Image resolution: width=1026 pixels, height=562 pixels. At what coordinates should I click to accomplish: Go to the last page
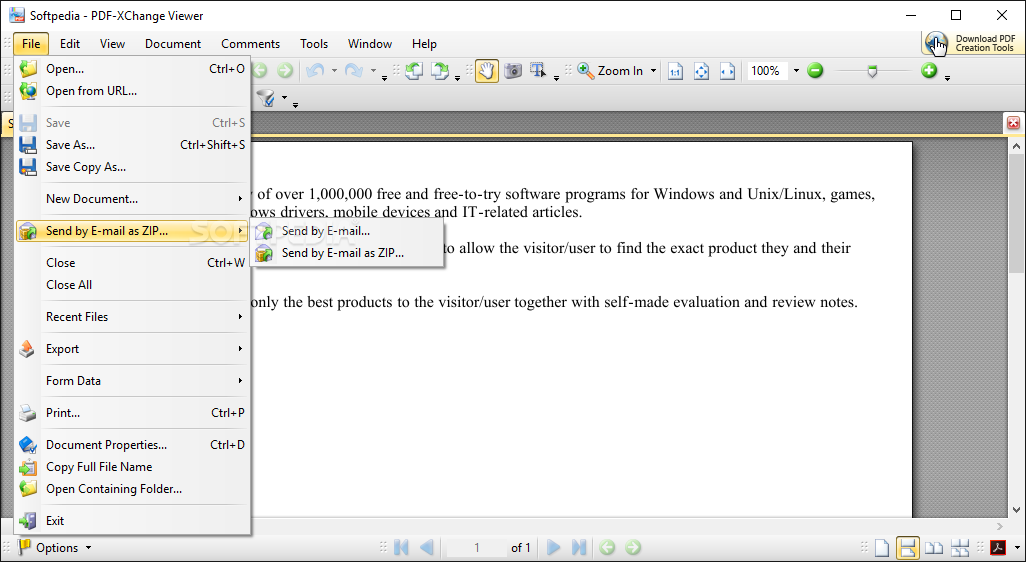579,547
